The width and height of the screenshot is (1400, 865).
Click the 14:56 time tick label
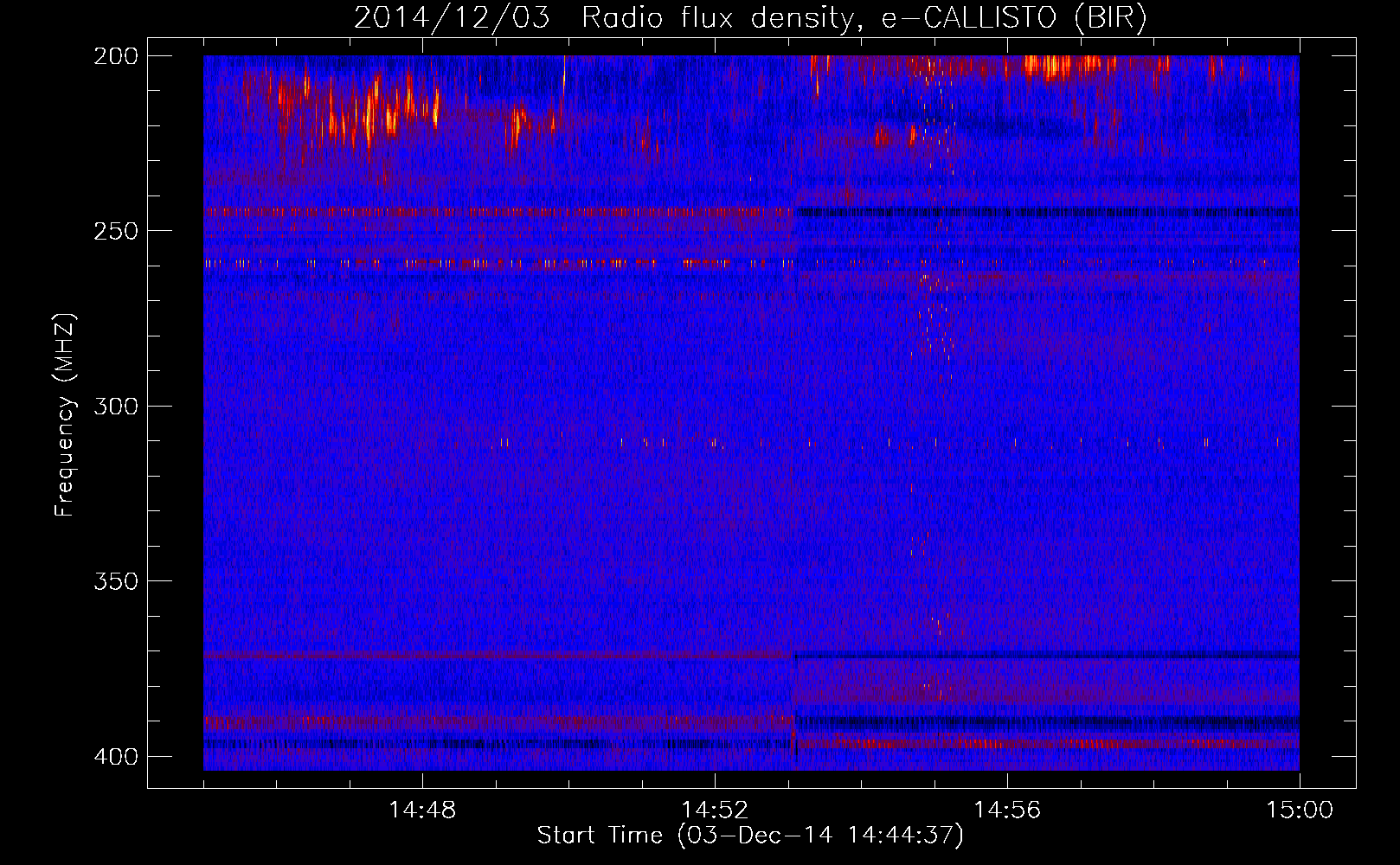(x=1007, y=811)
